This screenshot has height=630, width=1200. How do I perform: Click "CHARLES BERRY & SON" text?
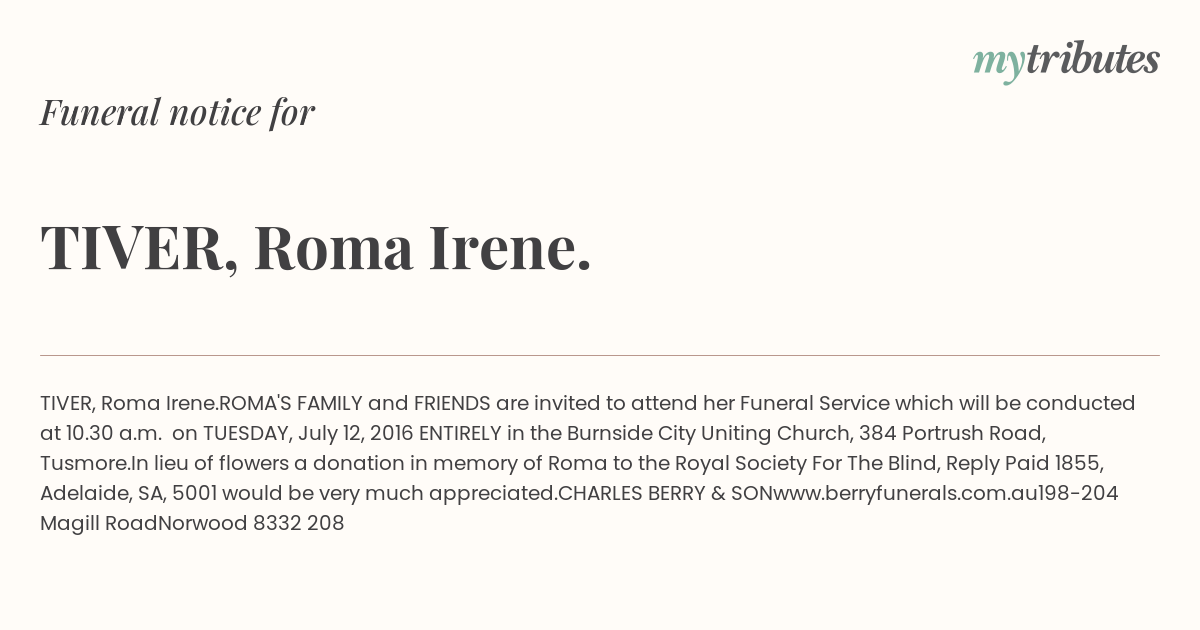tap(665, 493)
